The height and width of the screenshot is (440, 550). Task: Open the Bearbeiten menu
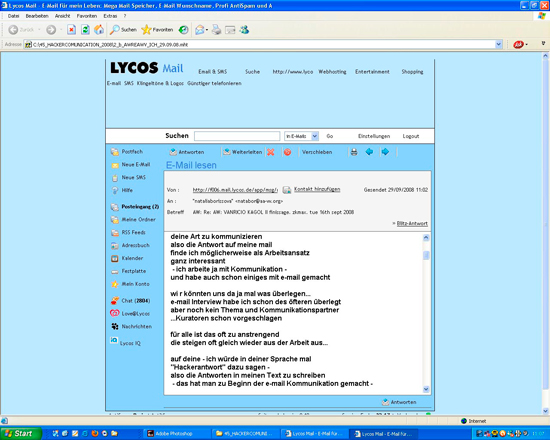click(37, 16)
